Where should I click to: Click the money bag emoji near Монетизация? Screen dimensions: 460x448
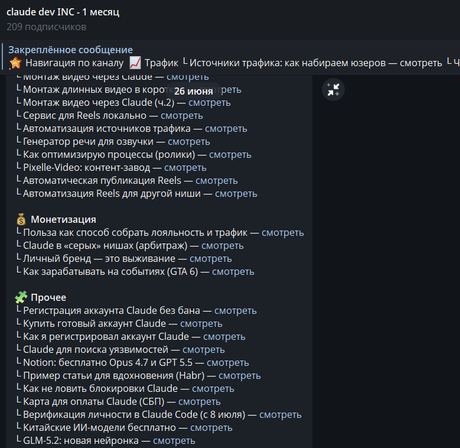pos(21,219)
